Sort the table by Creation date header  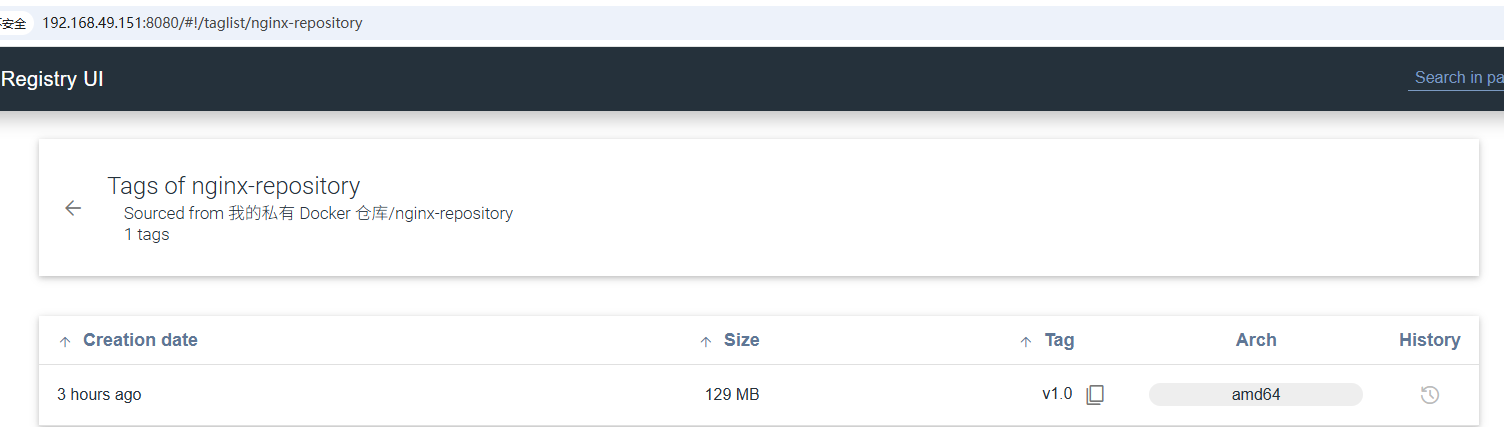(140, 340)
